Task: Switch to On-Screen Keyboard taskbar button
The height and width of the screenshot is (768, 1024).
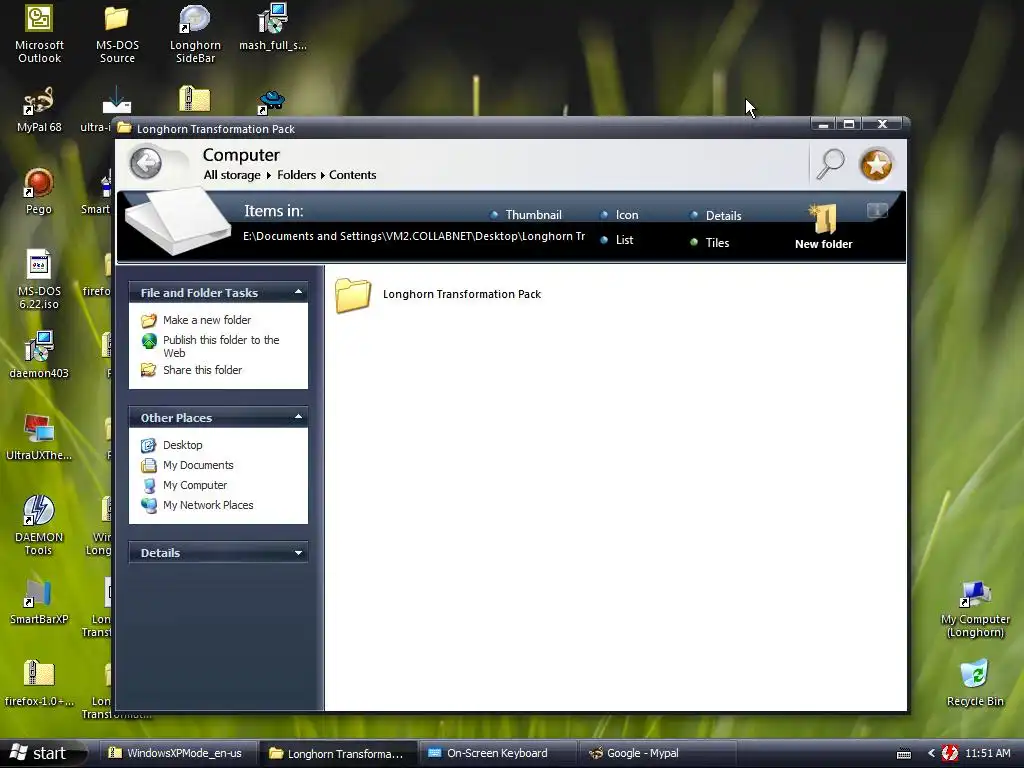Action: (x=498, y=753)
